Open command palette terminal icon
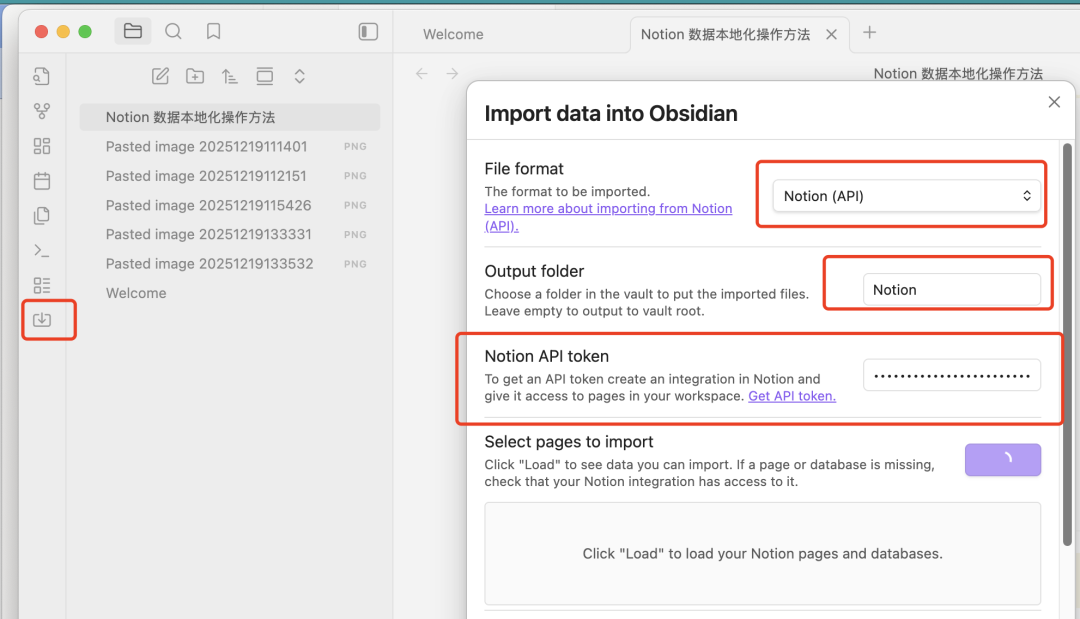 [x=42, y=251]
